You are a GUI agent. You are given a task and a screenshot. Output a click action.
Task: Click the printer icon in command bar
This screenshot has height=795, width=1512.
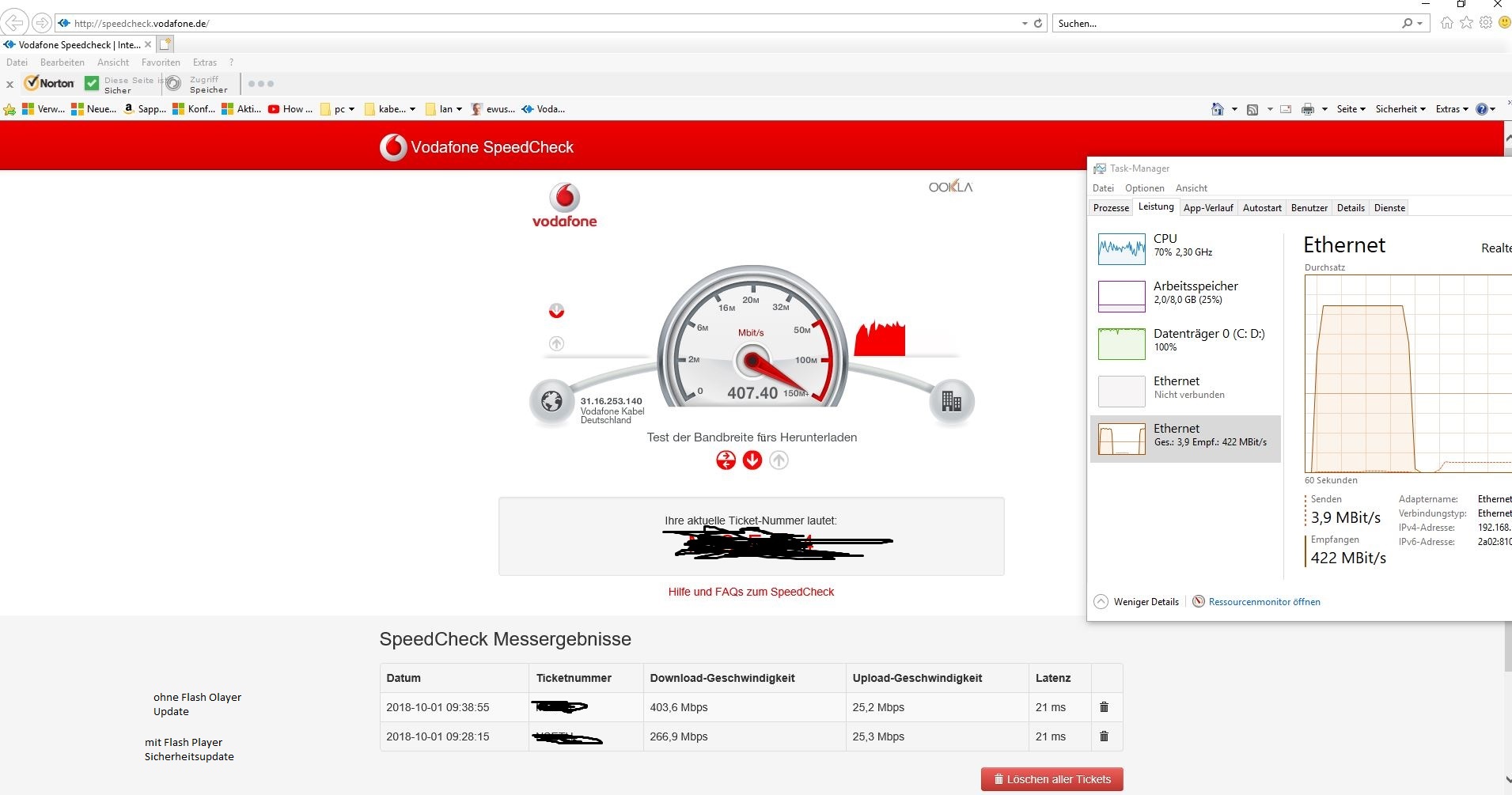(1308, 109)
